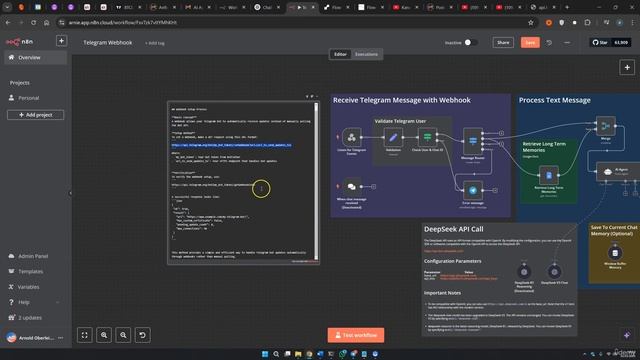Go back in browser history
Screen dimensions: 640x360
[x=8, y=22]
